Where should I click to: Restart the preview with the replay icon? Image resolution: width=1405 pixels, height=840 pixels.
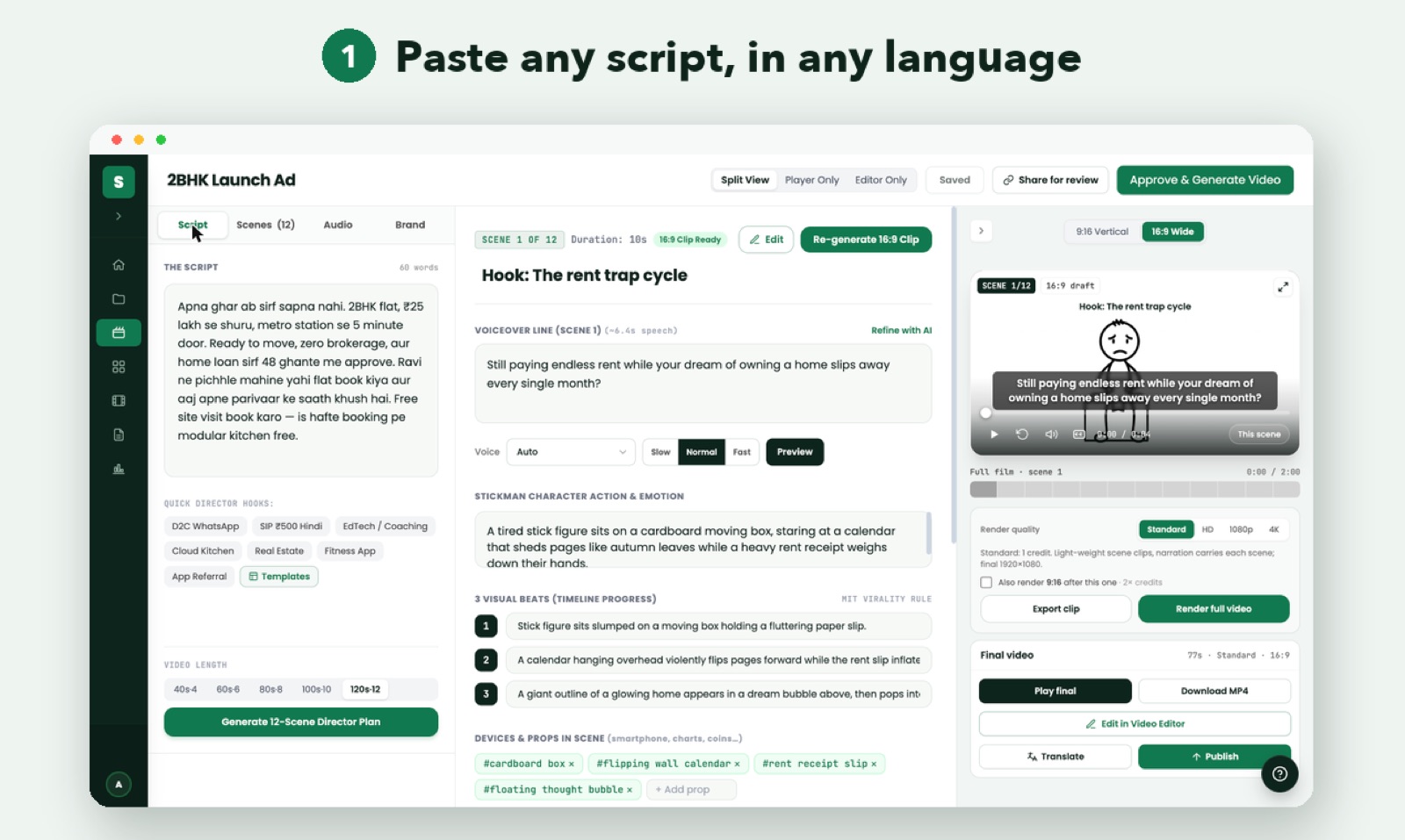1022,434
